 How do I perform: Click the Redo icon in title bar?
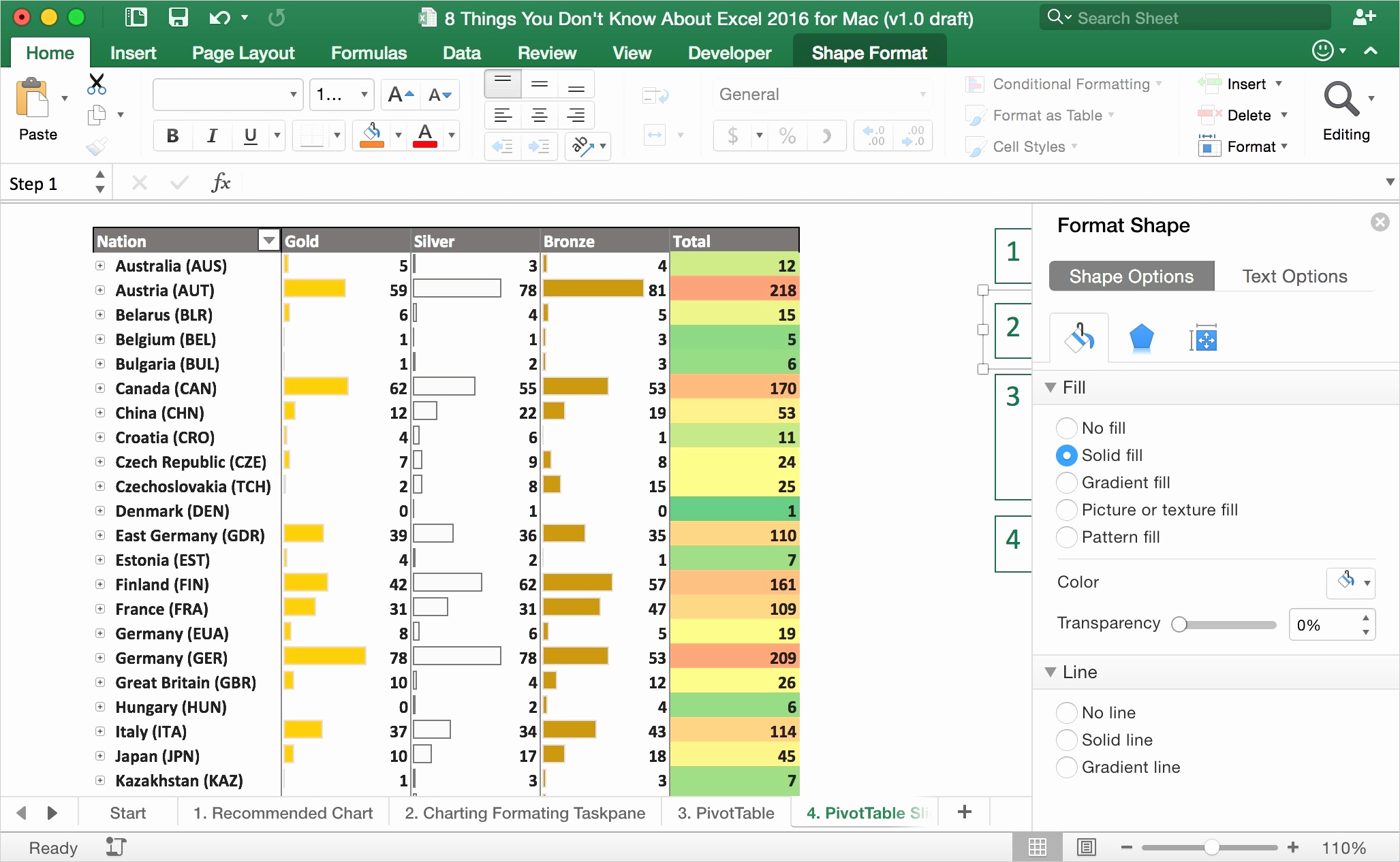tap(277, 18)
